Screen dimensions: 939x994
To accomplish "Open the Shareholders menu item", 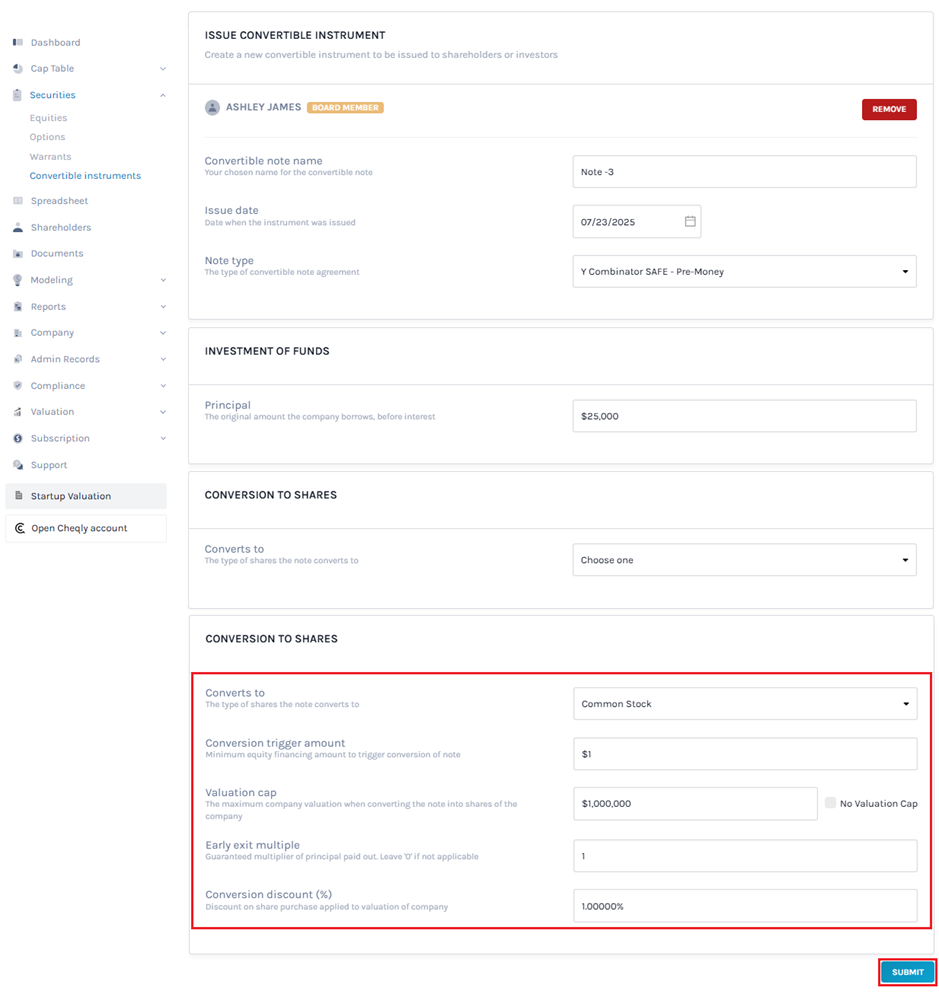I will [61, 228].
